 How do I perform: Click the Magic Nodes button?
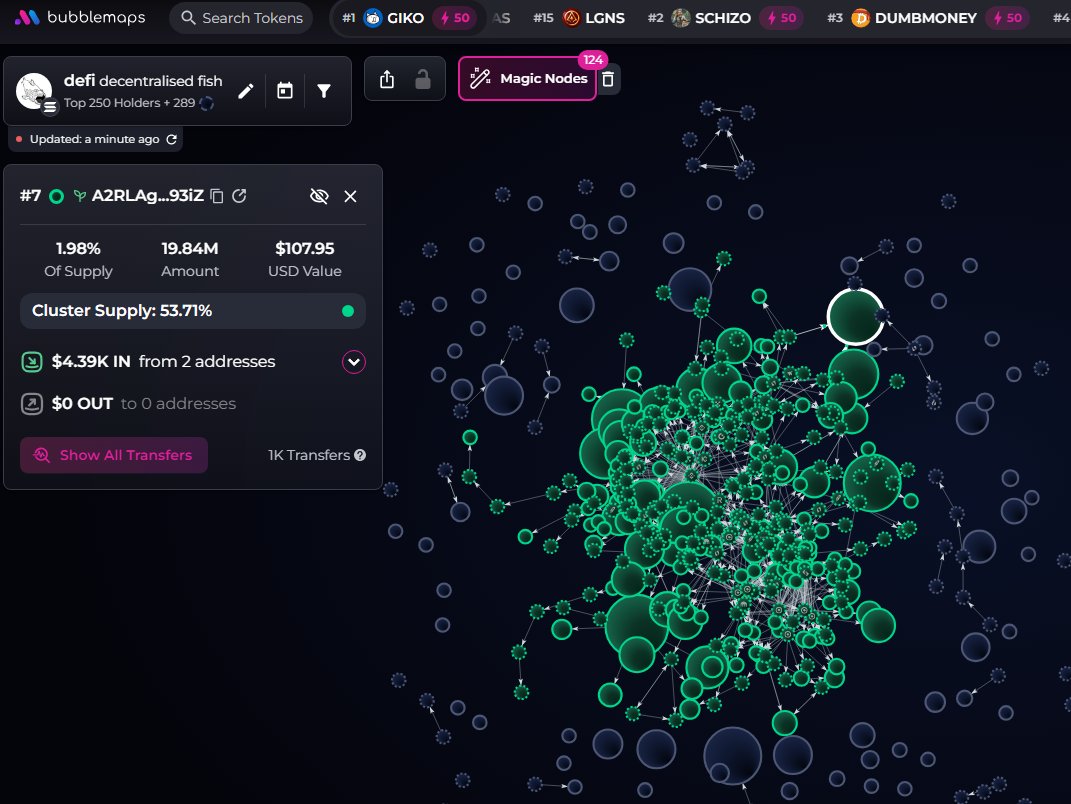point(527,79)
